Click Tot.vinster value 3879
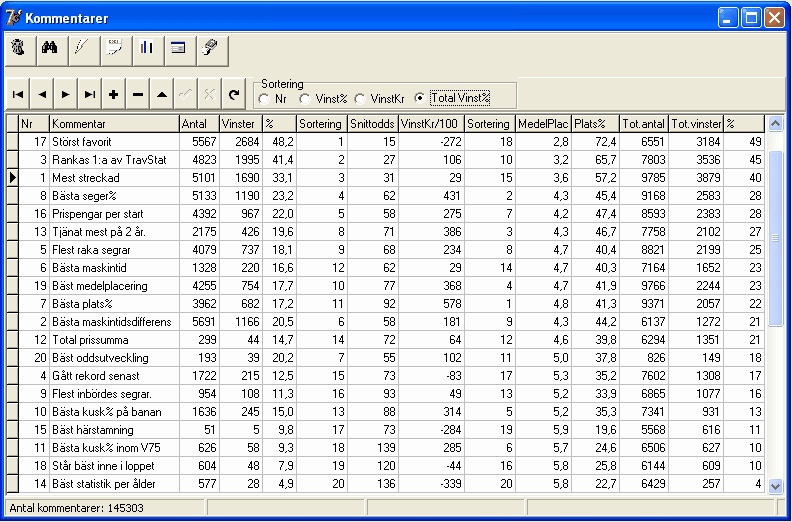This screenshot has height=522, width=792. (x=696, y=178)
